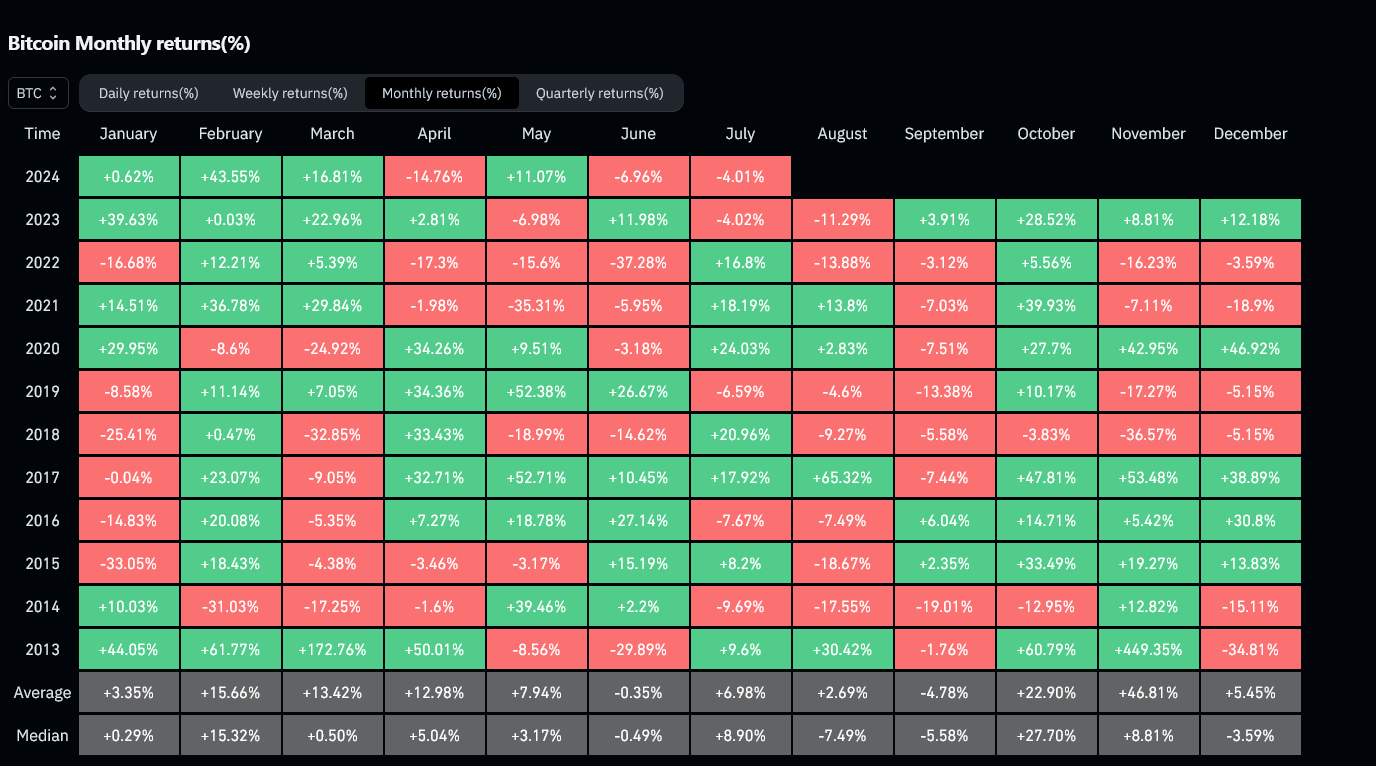
Task: Select the 2018 November cell -36.57%
Action: point(1148,434)
